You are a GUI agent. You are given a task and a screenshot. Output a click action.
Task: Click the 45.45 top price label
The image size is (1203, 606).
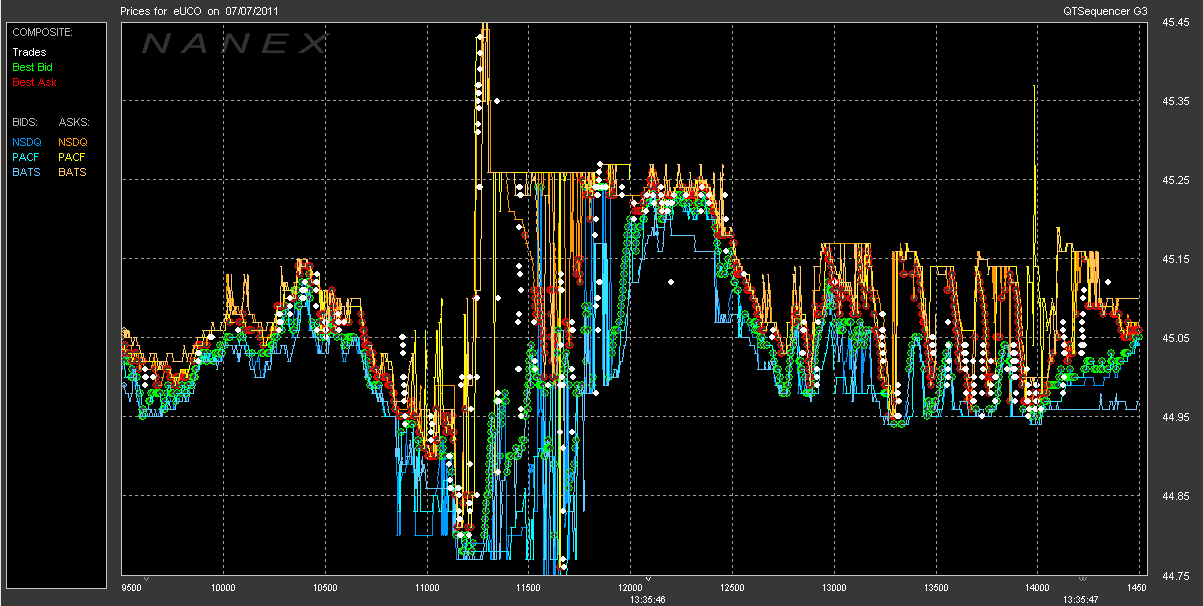tap(1175, 22)
